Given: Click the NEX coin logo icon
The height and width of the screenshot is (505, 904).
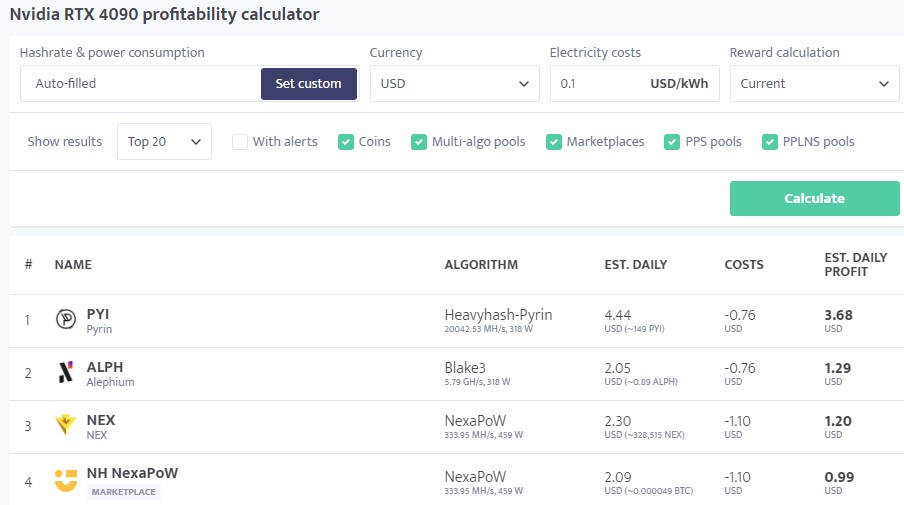Looking at the screenshot, I should pos(66,426).
